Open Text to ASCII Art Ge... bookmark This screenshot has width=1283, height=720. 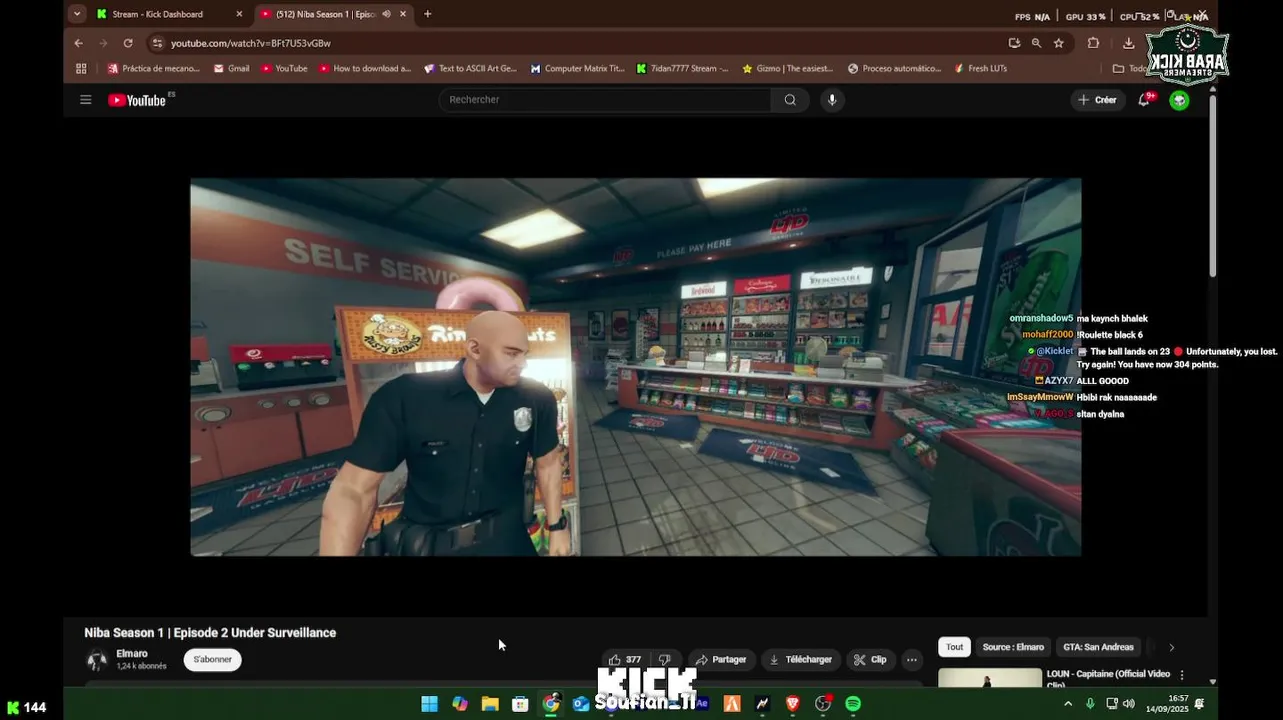[470, 69]
